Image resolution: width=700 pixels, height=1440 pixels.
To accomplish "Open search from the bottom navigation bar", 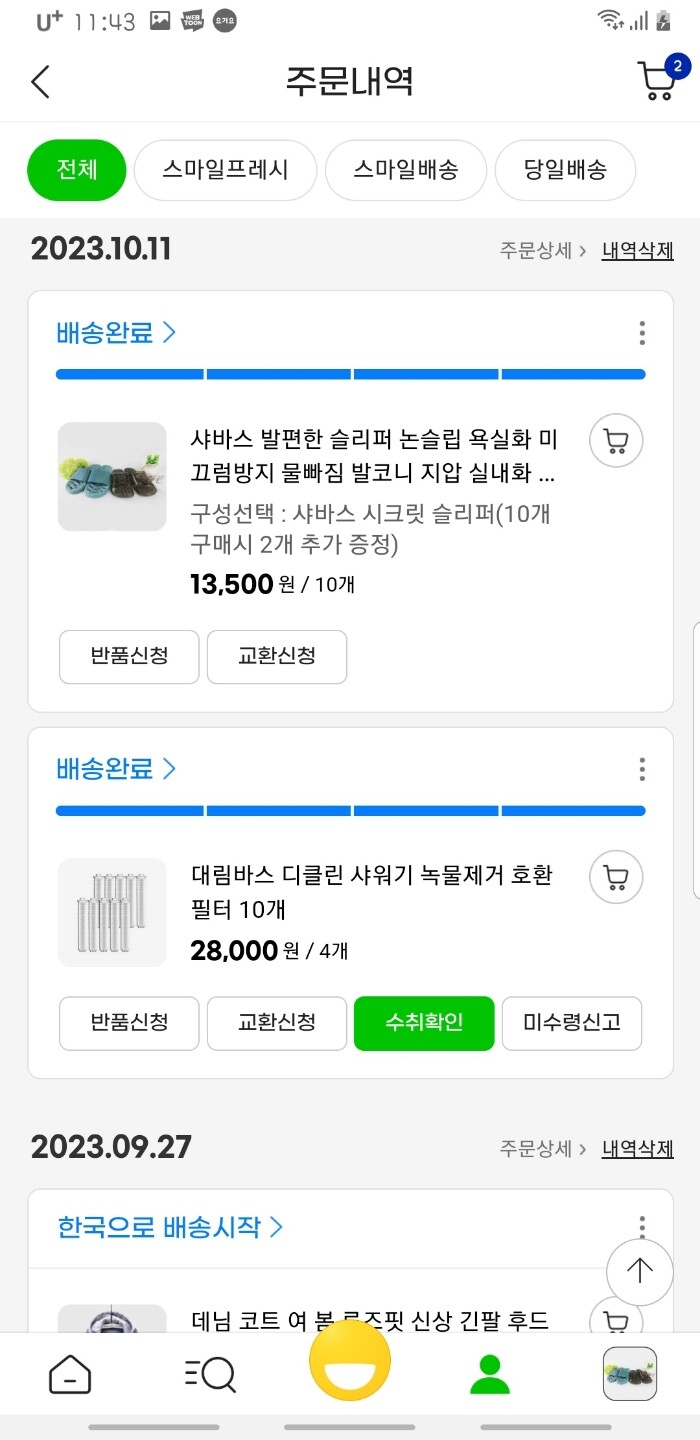I will 209,1373.
